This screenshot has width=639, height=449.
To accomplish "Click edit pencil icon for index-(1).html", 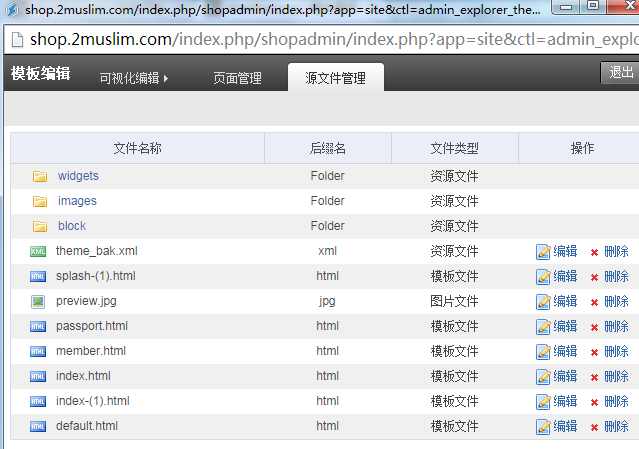I will click(x=543, y=402).
